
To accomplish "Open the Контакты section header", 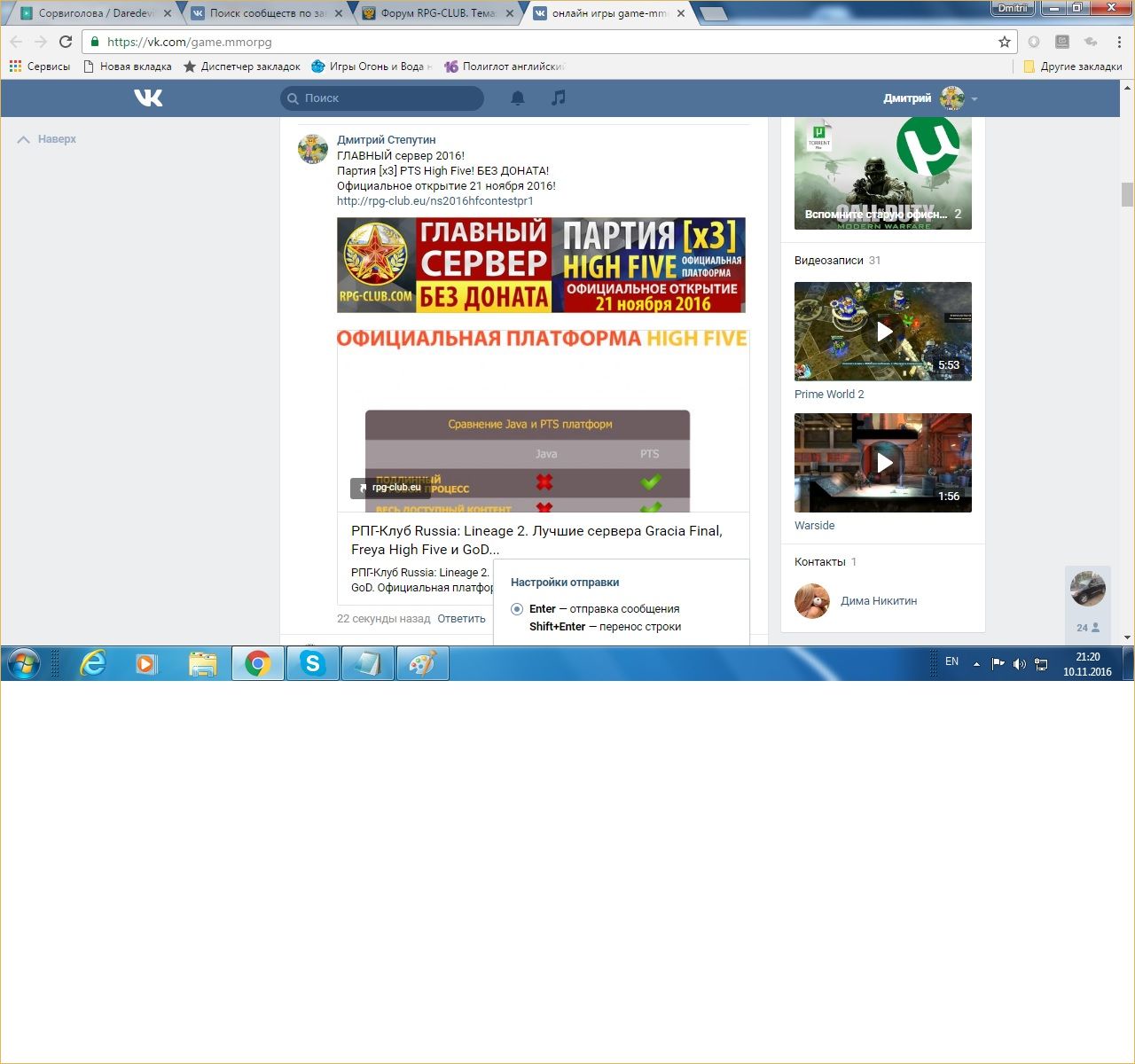I will [x=826, y=562].
